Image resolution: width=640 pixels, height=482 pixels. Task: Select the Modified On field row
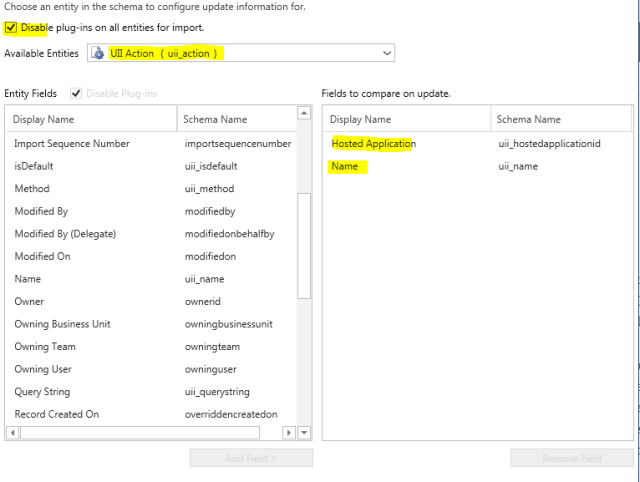[152, 256]
